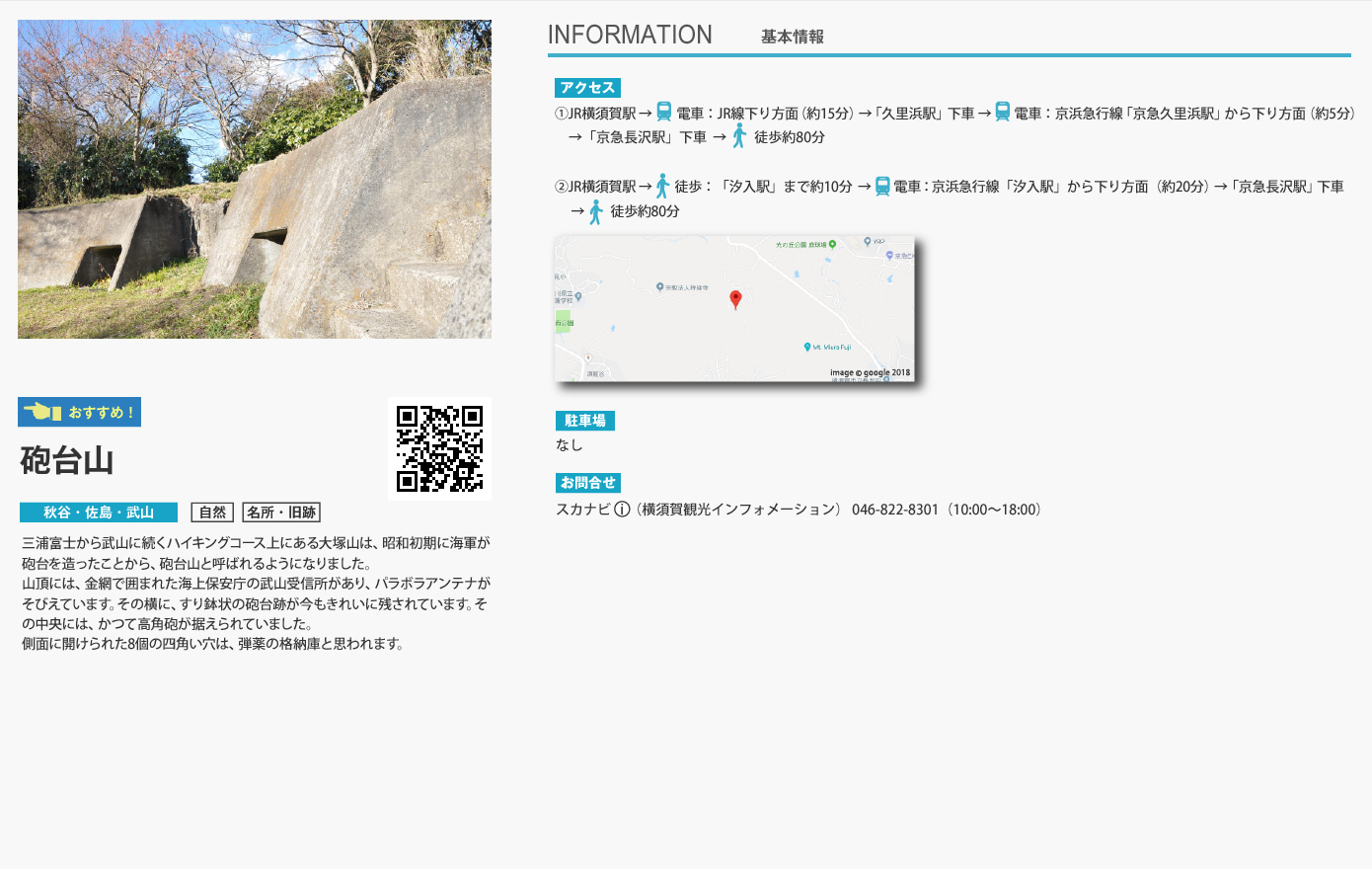Click the info icon next to スカナビ
Screen dimensions: 1372x869
(x=622, y=510)
